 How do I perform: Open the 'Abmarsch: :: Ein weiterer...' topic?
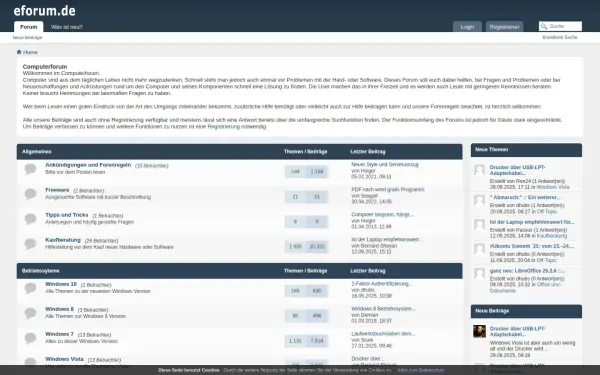click(525, 197)
